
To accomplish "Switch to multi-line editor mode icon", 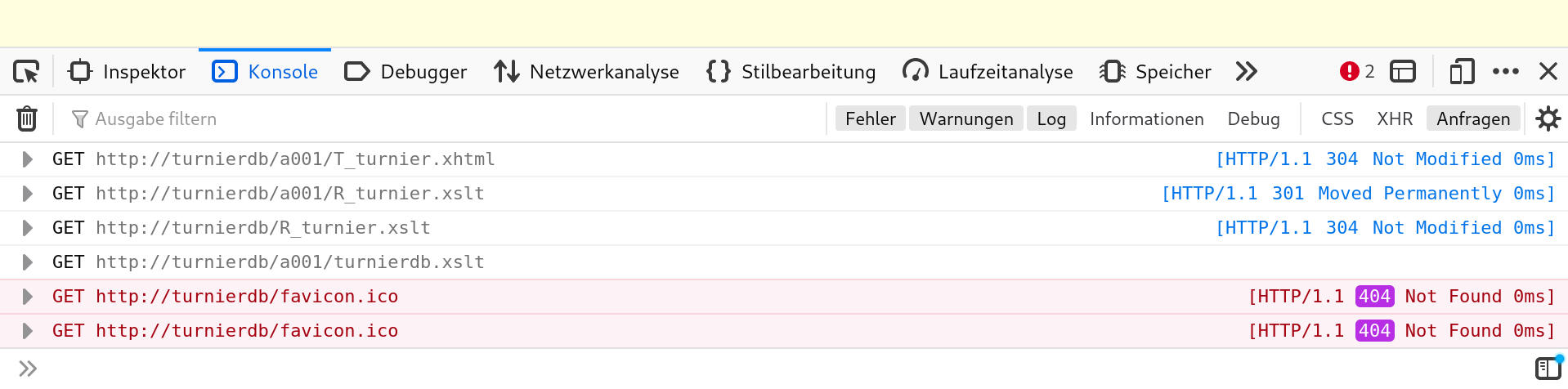I will point(1548,369).
